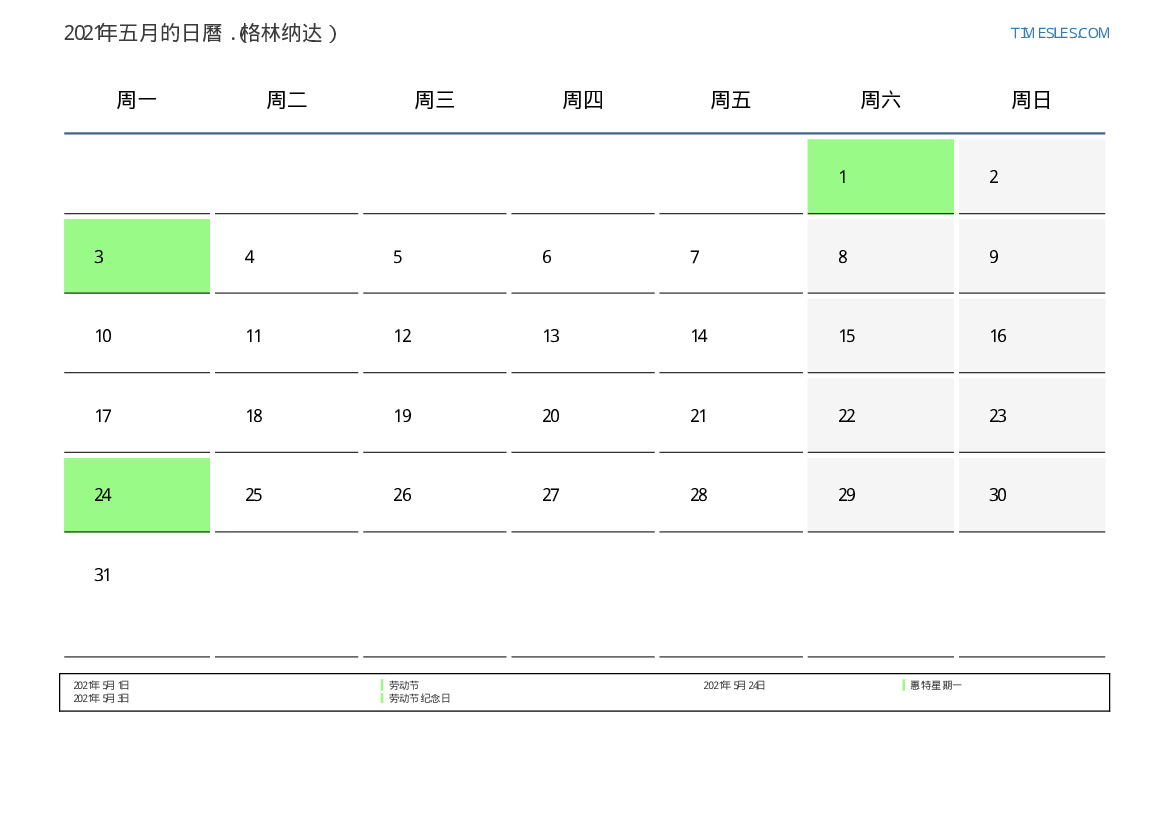The image size is (1169, 827).
Task: Select day 17 in the calendar
Action: coord(136,415)
